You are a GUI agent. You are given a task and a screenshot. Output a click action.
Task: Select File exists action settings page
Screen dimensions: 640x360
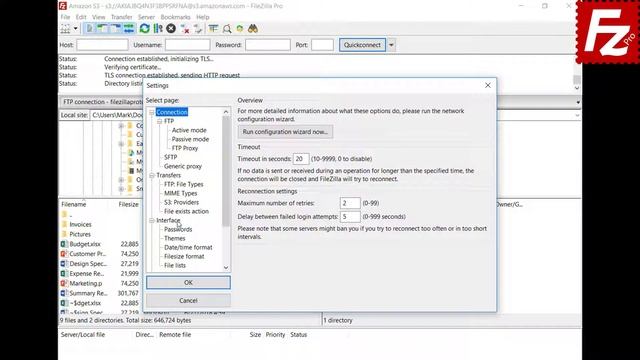[186, 211]
